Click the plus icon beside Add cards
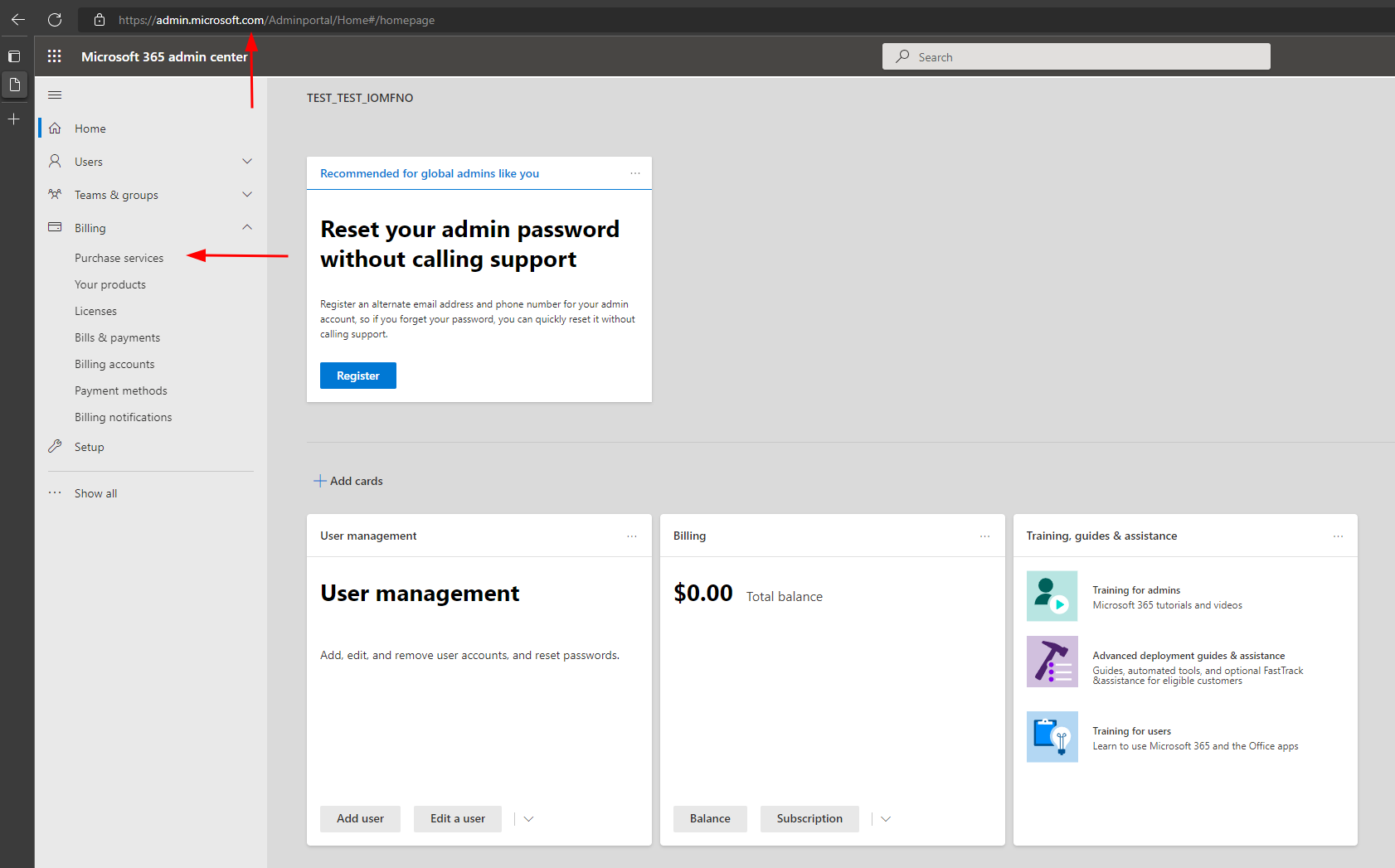This screenshot has width=1395, height=868. click(320, 481)
